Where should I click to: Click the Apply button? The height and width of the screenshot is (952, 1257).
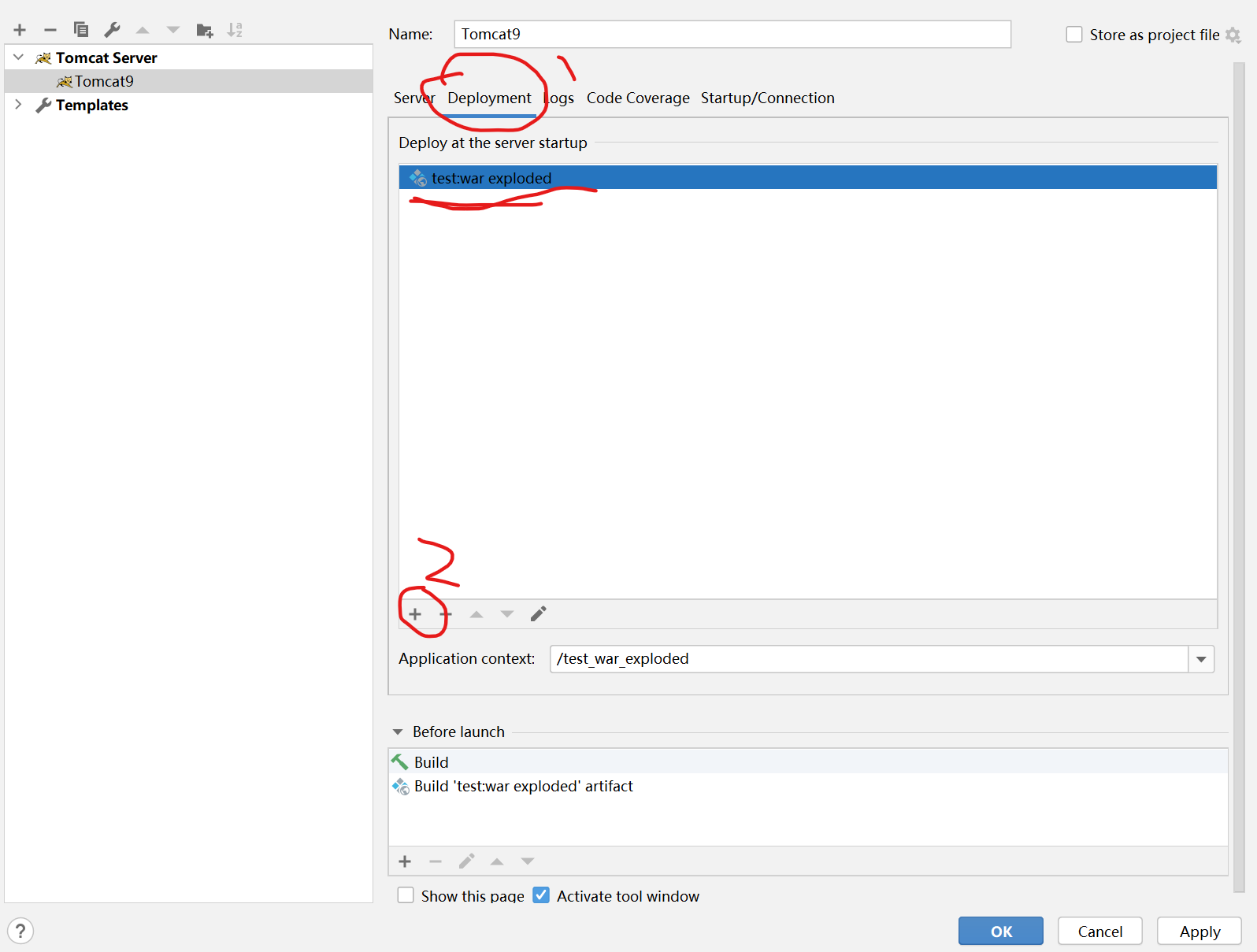coord(1200,931)
